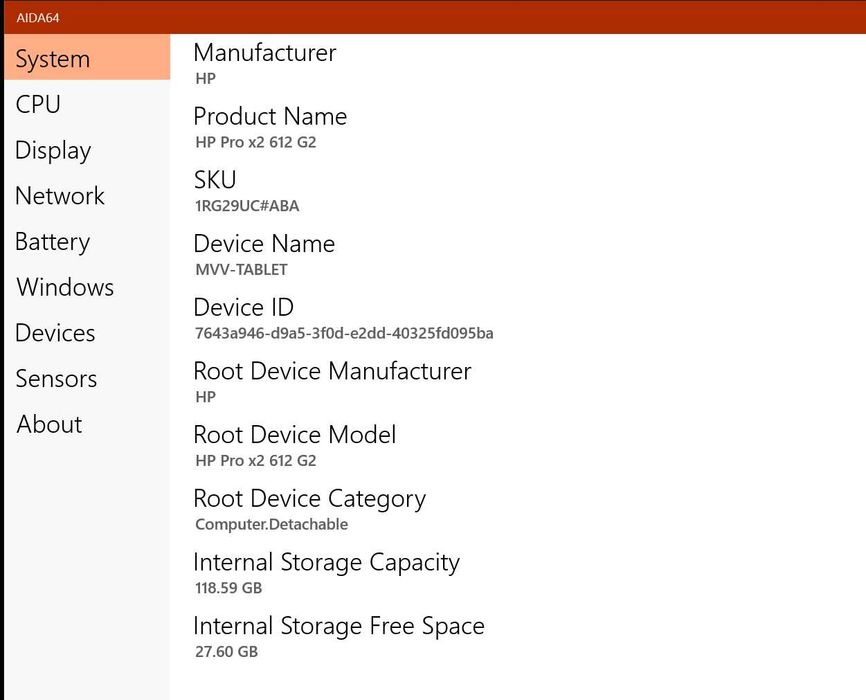Show the Devices section
Image resolution: width=866 pixels, height=700 pixels.
(x=87, y=333)
